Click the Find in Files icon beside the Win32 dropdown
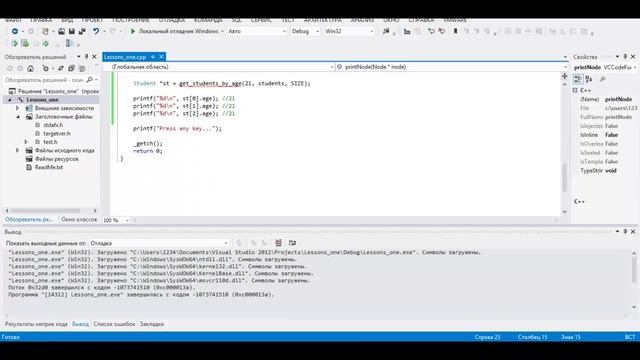 click(x=386, y=31)
